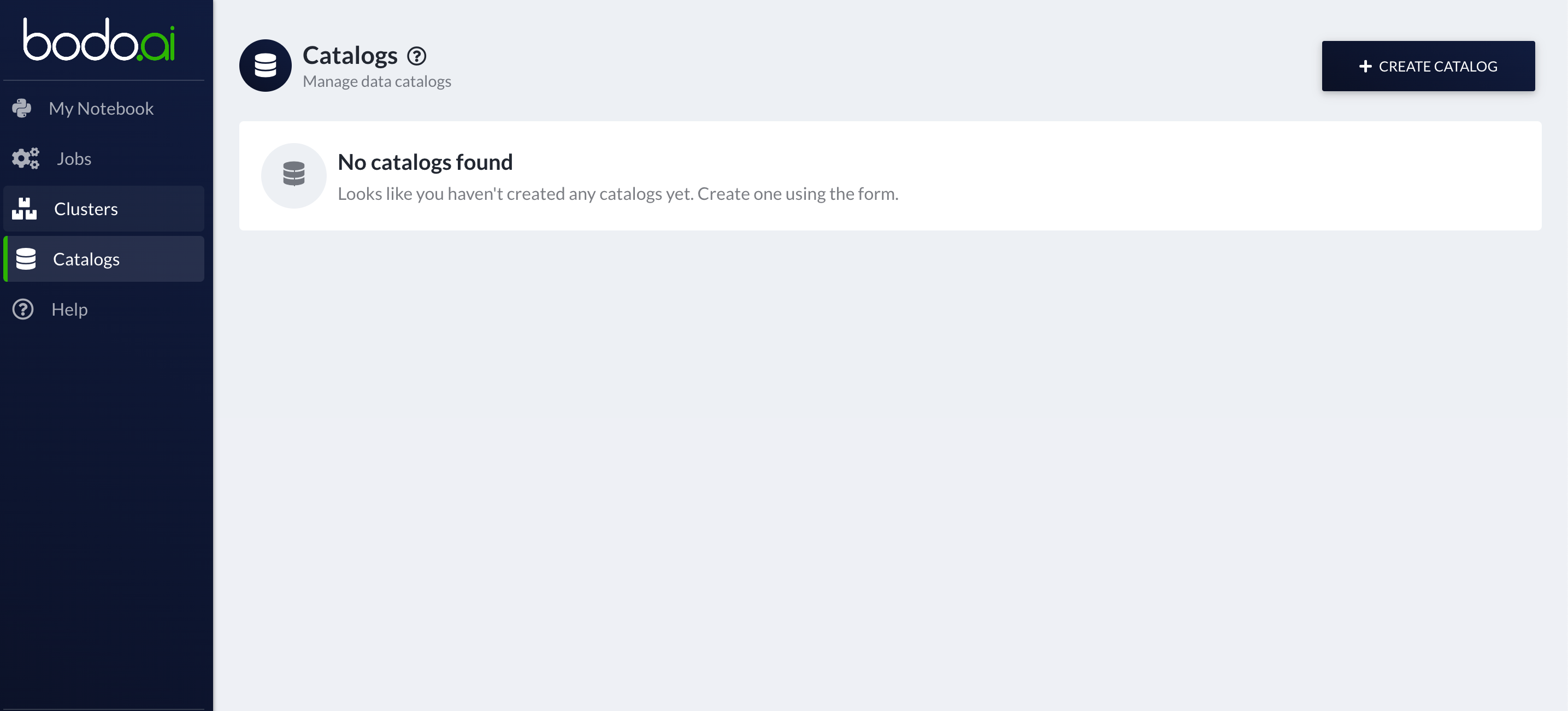Click the plus icon in Create Catalog button

[1365, 66]
